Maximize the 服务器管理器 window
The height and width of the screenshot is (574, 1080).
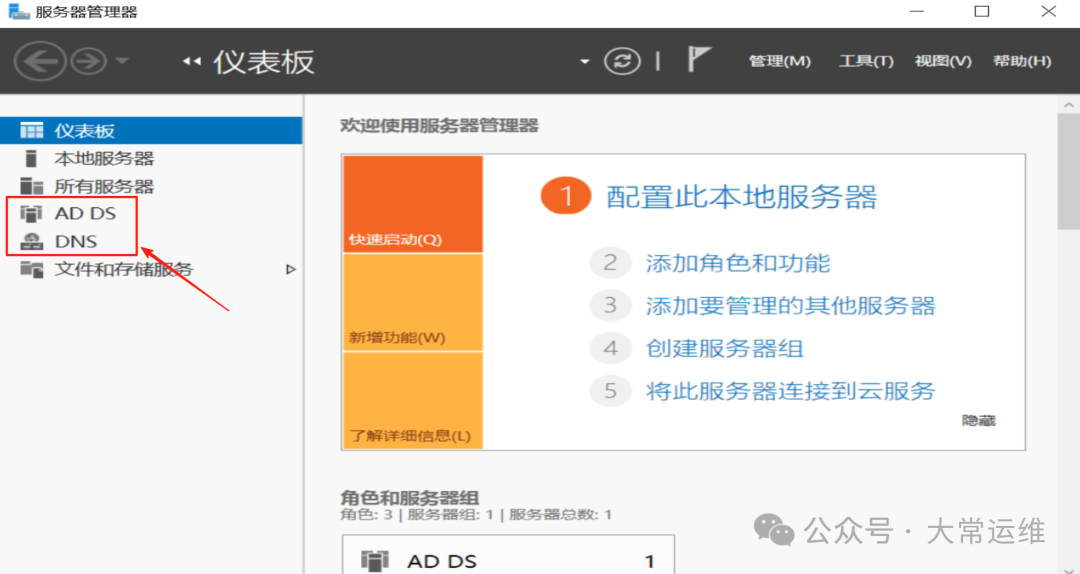click(982, 12)
